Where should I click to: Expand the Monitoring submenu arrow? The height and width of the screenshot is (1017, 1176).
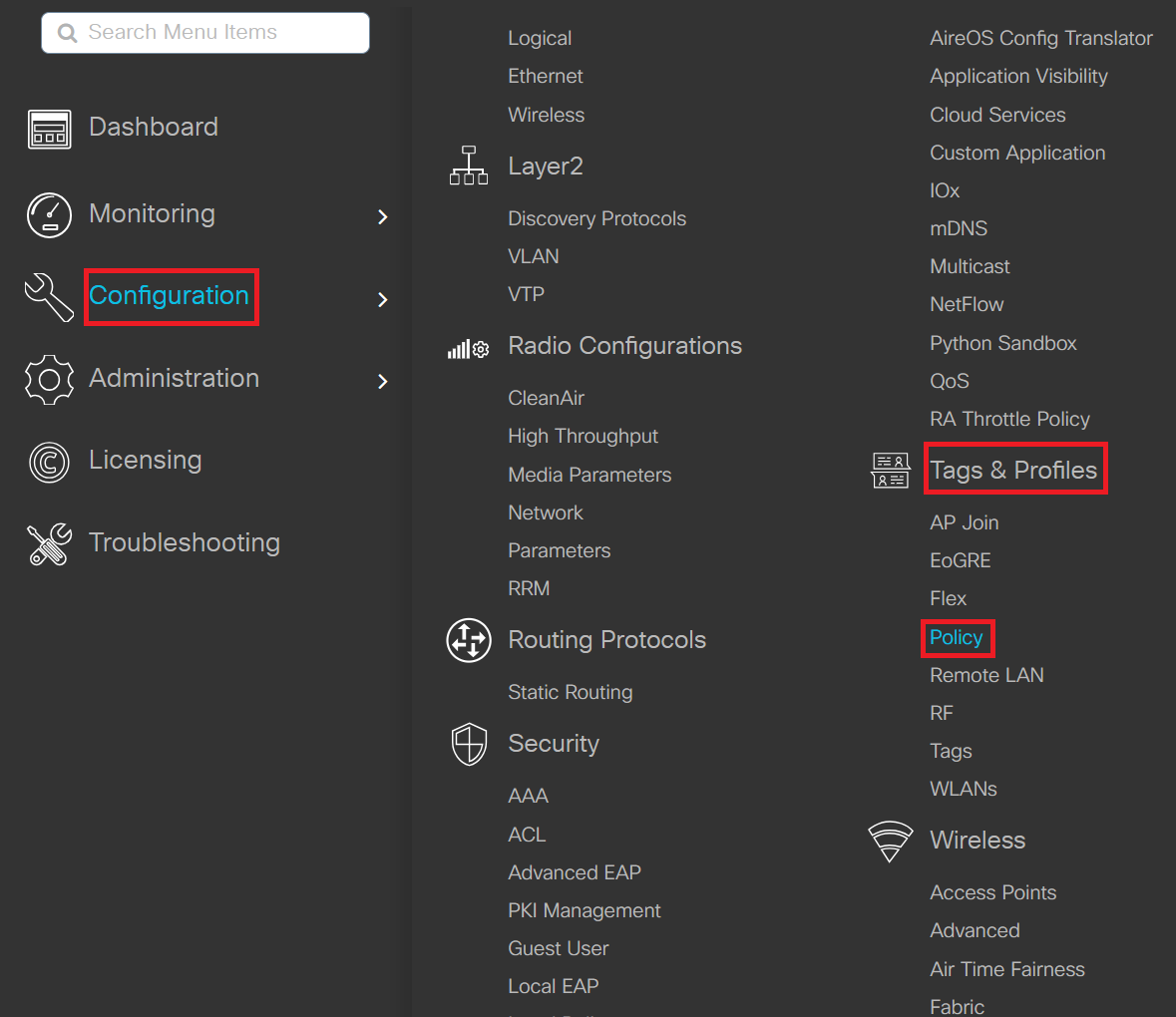click(x=383, y=216)
